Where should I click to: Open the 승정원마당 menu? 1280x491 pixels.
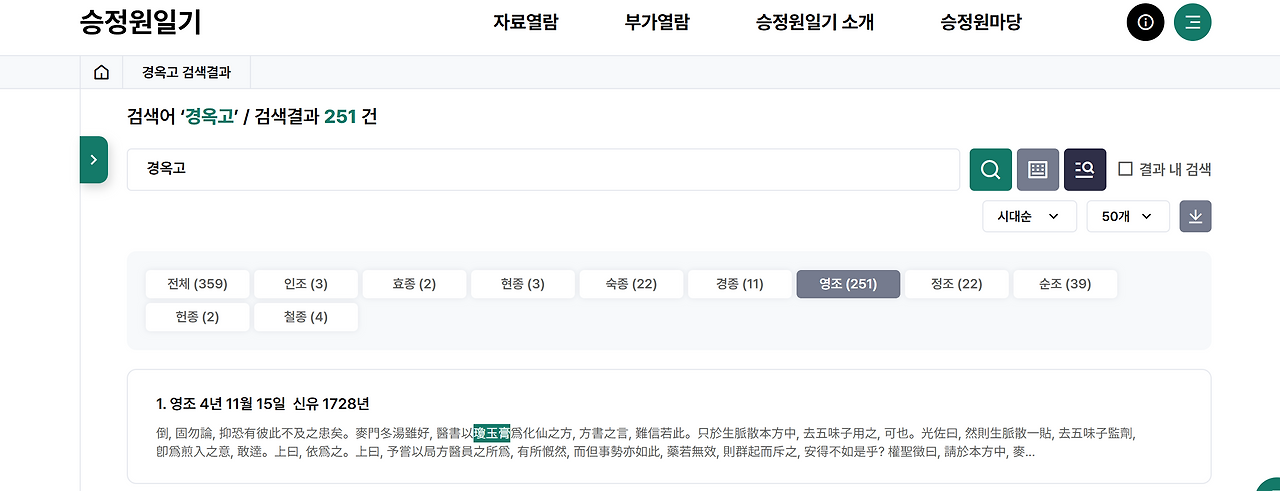click(x=980, y=22)
